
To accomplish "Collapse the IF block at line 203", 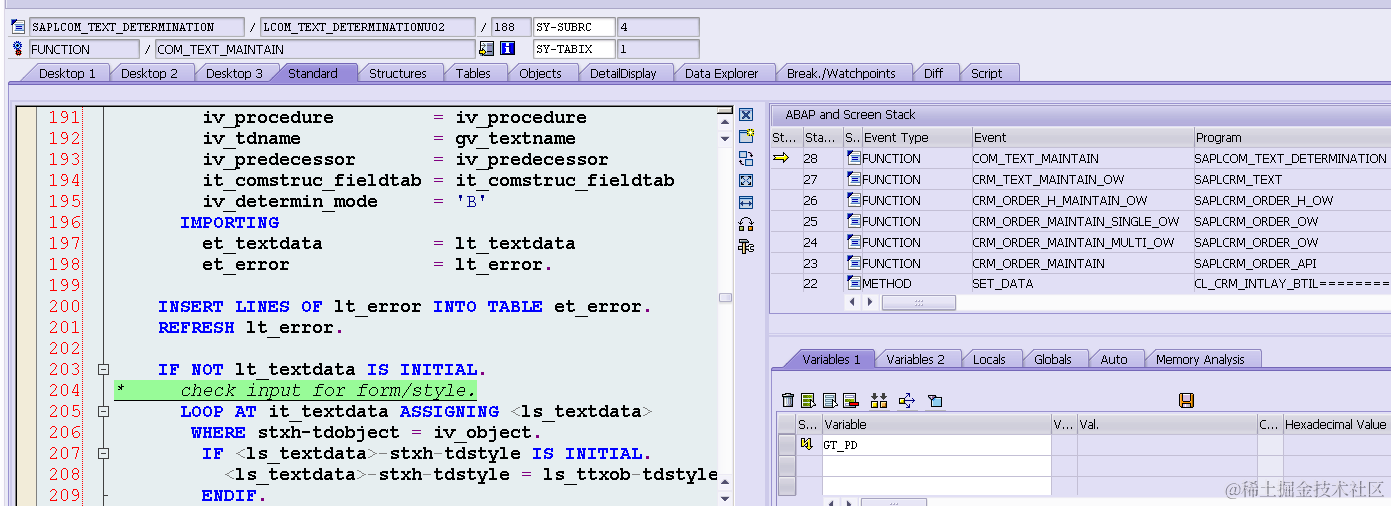I will 103,370.
